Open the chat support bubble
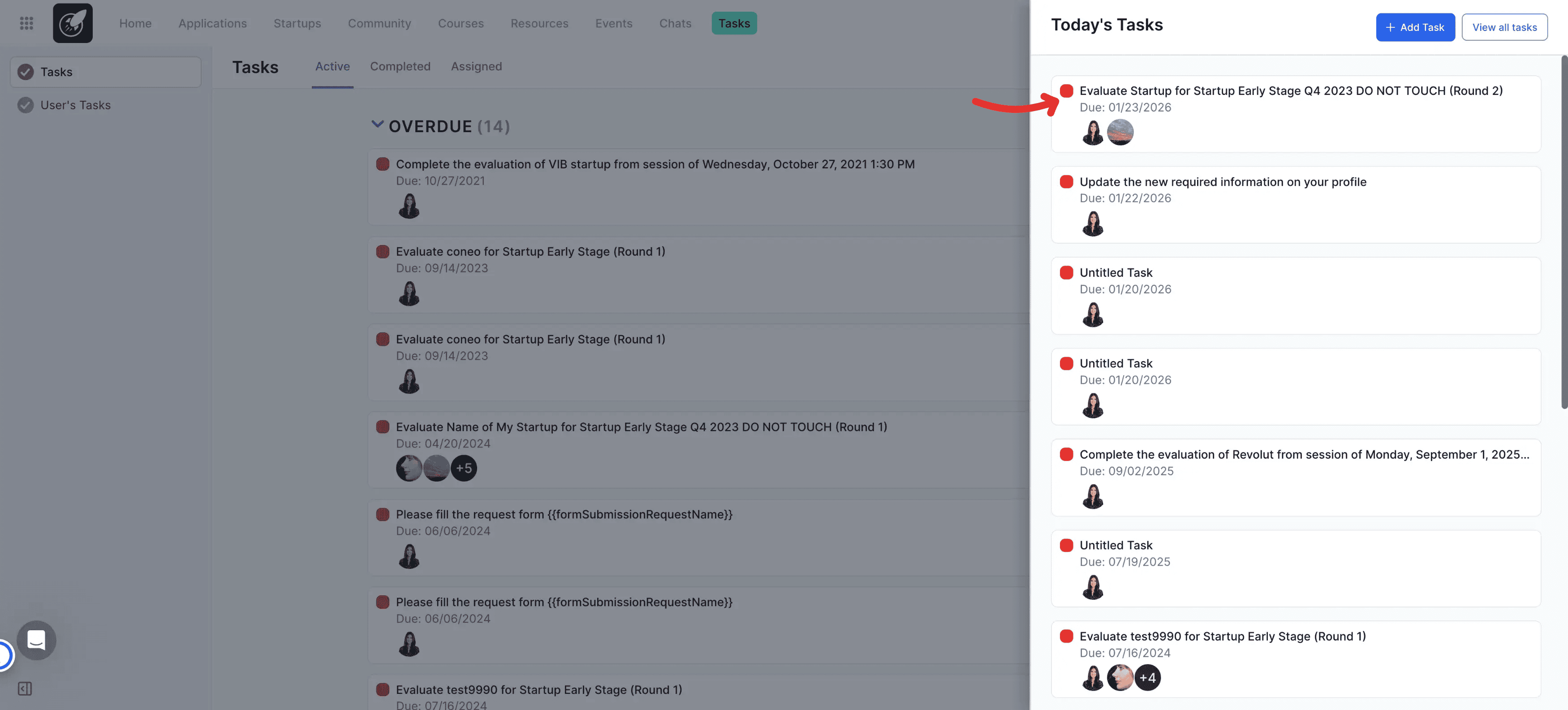The width and height of the screenshot is (1568, 710). pos(36,640)
